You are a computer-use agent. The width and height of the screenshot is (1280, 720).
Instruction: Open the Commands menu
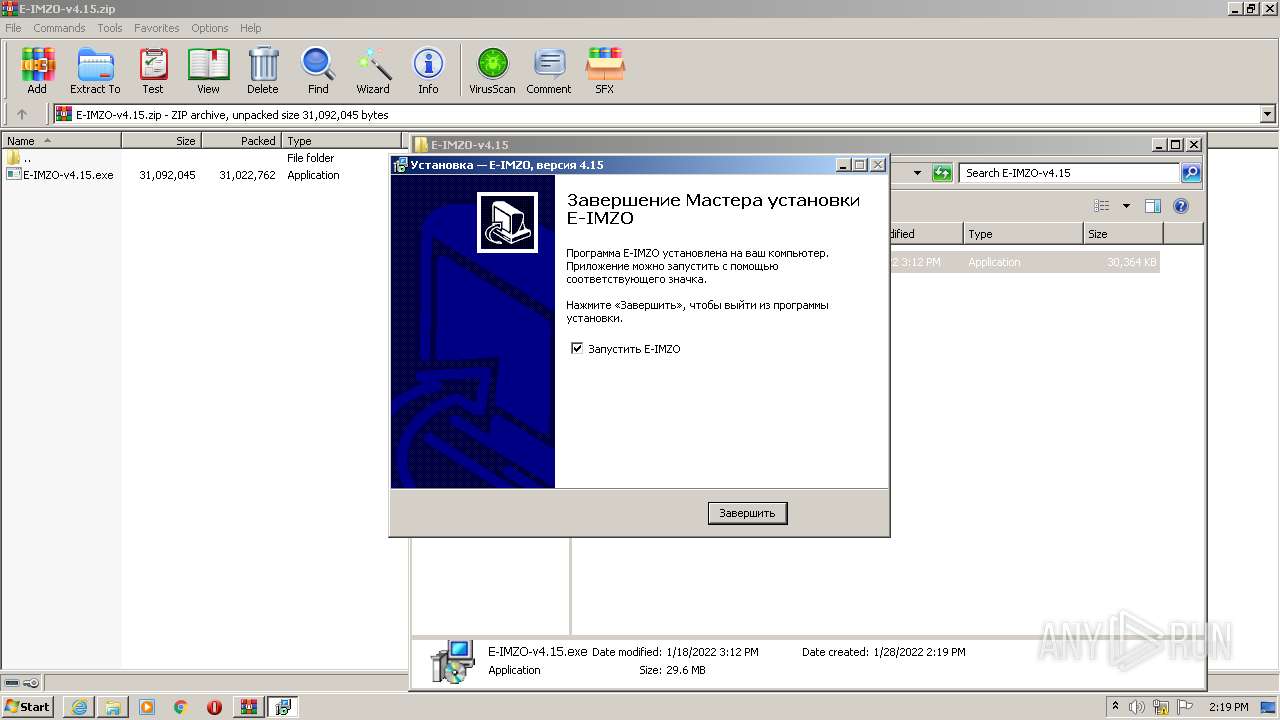point(59,28)
